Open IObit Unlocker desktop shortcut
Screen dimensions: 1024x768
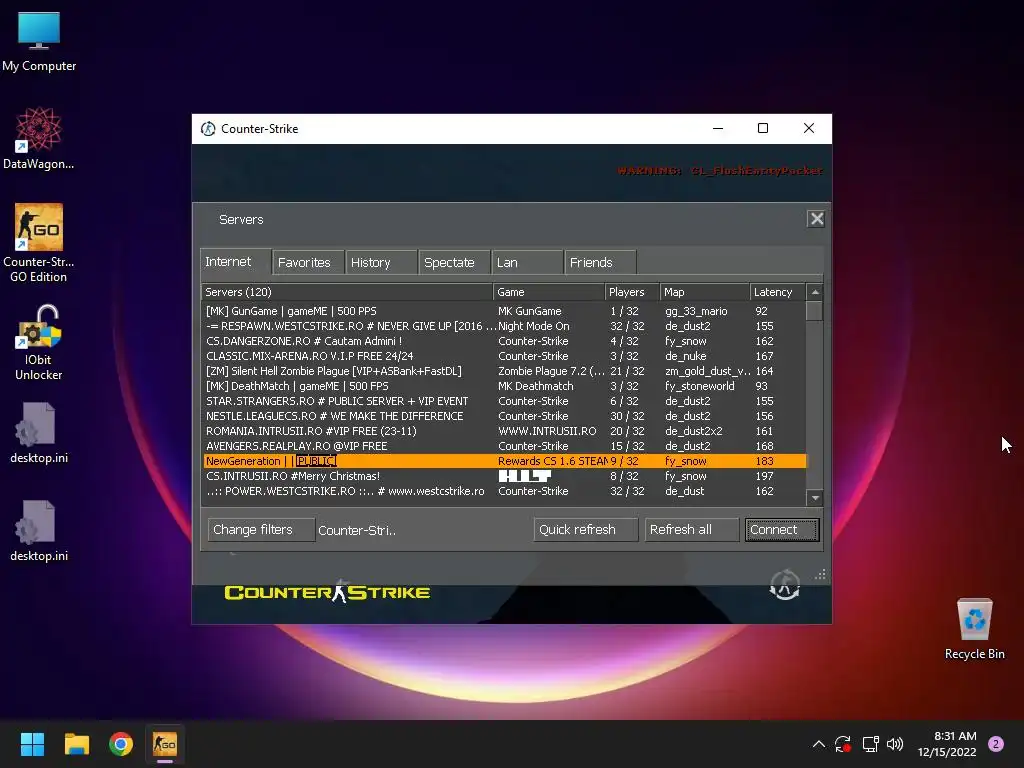(39, 343)
